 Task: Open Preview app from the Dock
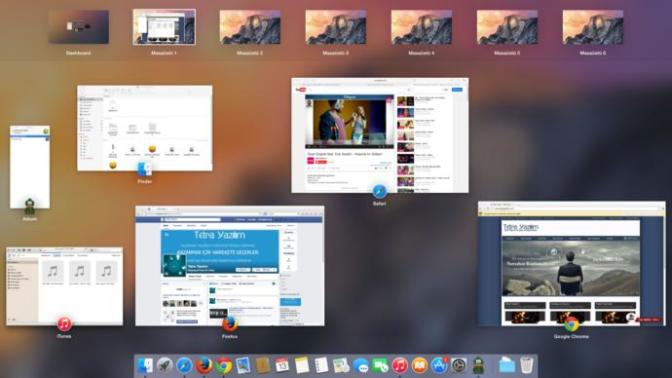click(243, 366)
